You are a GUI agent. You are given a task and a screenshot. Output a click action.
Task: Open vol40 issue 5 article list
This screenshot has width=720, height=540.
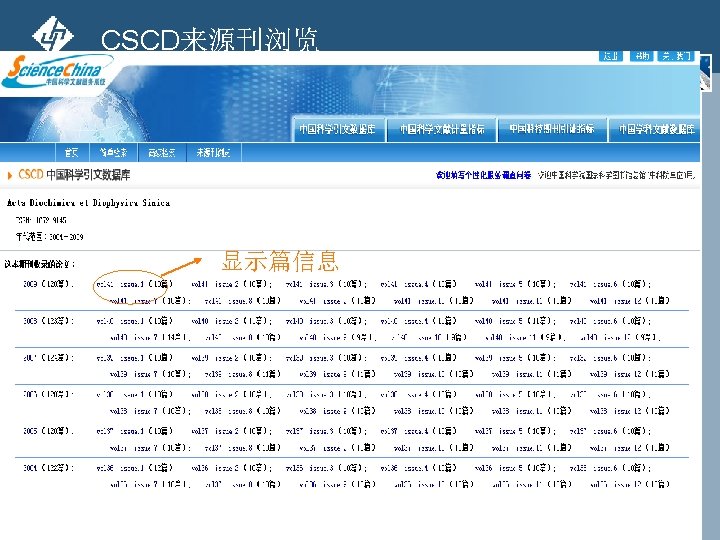(515, 321)
